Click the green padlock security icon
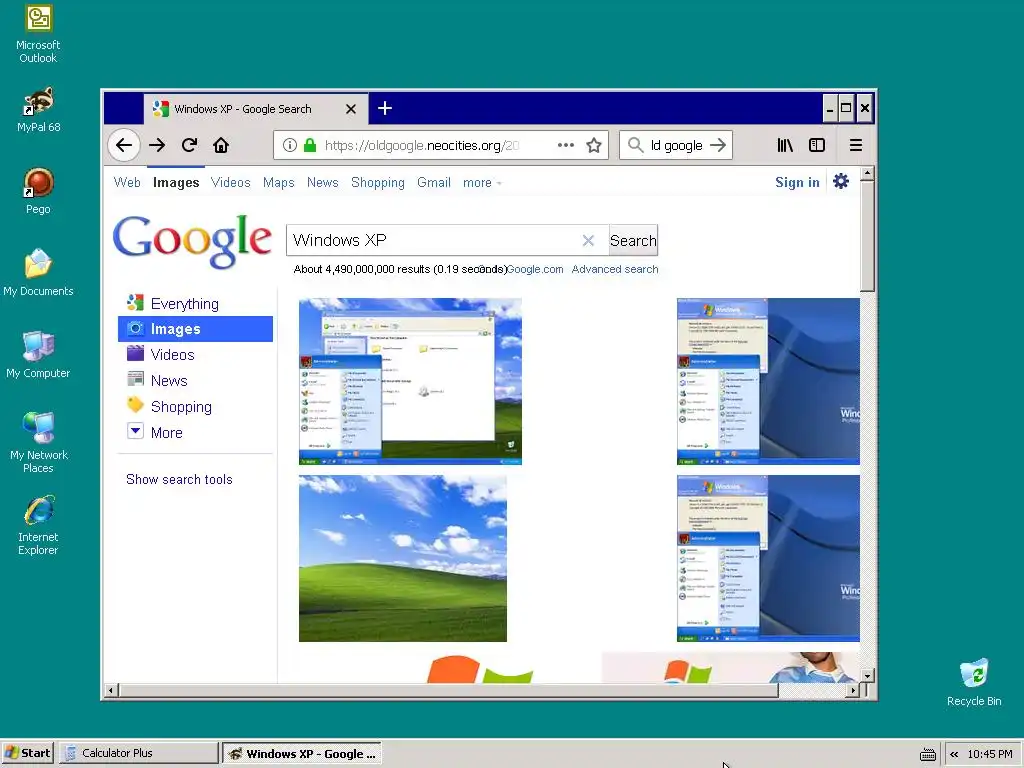 pyautogui.click(x=310, y=145)
